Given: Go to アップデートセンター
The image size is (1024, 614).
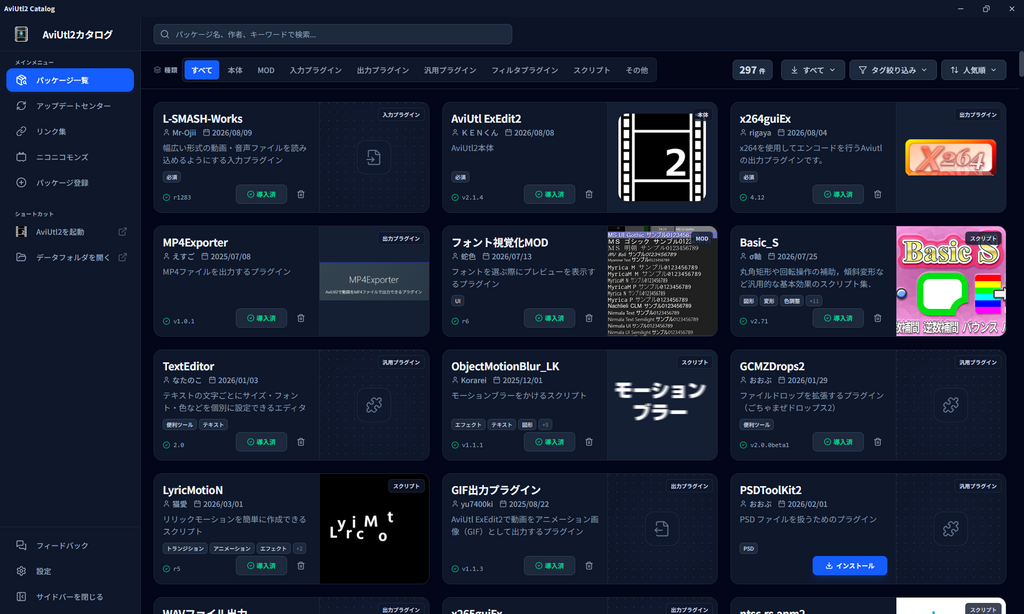Looking at the screenshot, I should coord(70,106).
